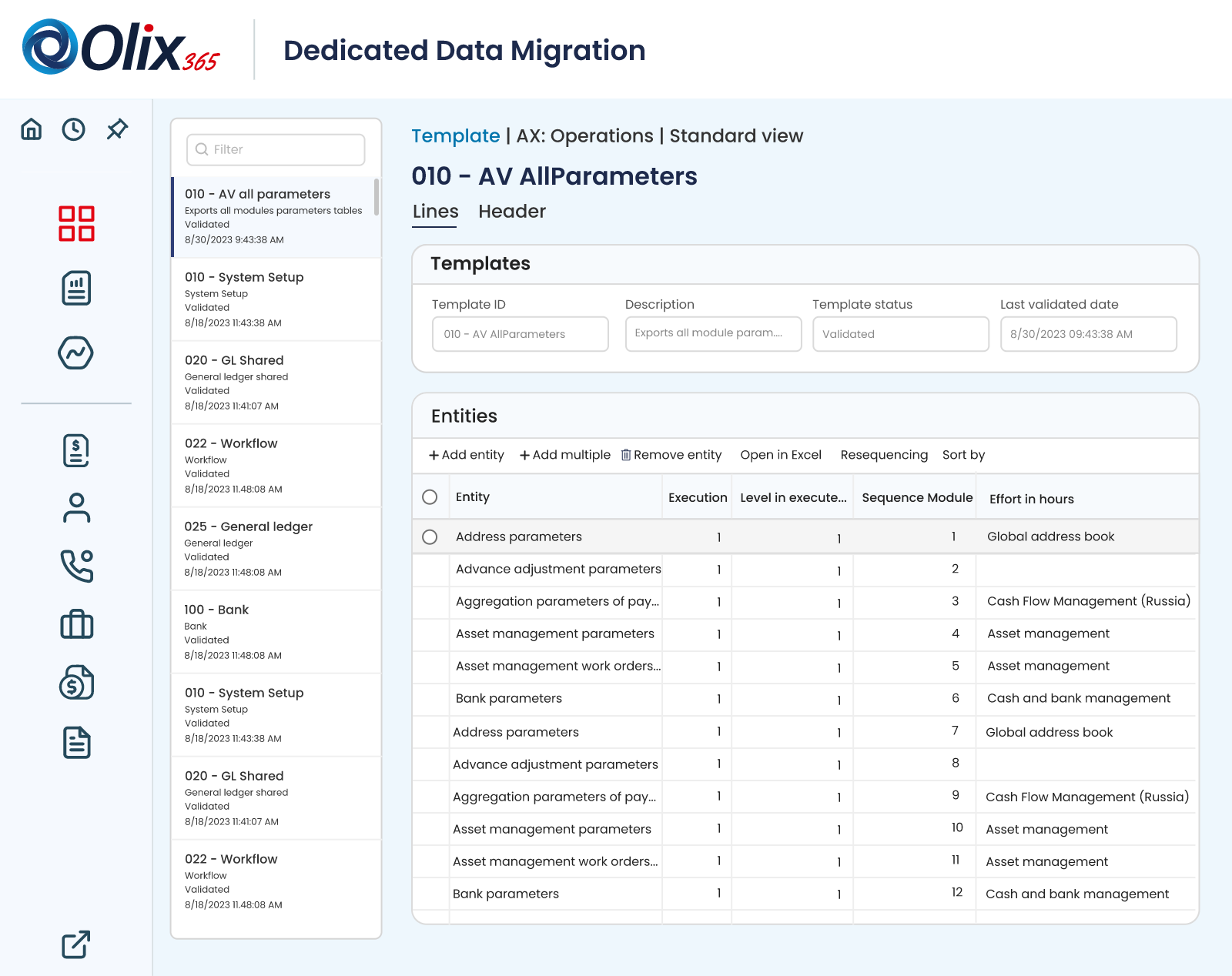The height and width of the screenshot is (976, 1232).
Task: Click Advance adjustment parameters row, sequence 8
Action: (x=805, y=764)
